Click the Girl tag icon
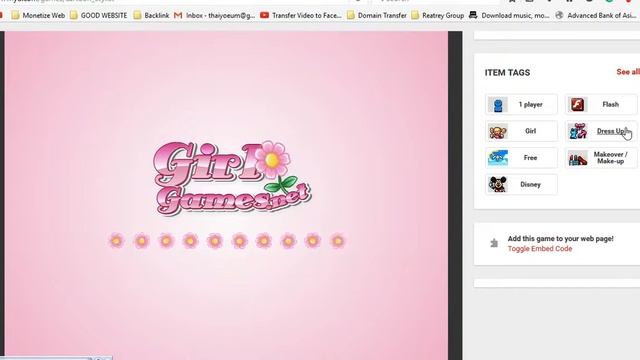Image resolution: width=640 pixels, height=360 pixels. click(498, 131)
